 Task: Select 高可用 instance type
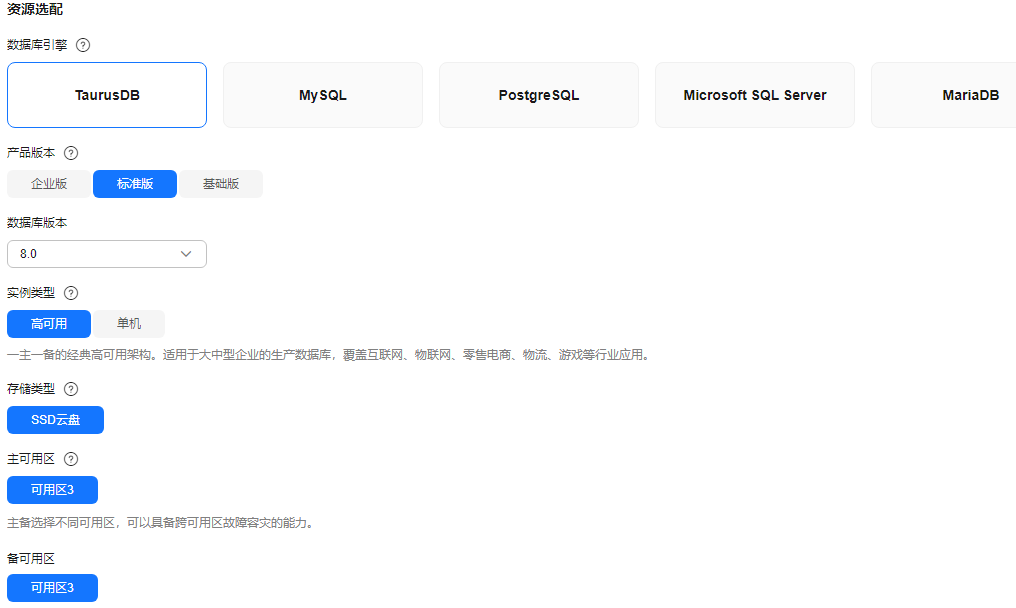(49, 324)
